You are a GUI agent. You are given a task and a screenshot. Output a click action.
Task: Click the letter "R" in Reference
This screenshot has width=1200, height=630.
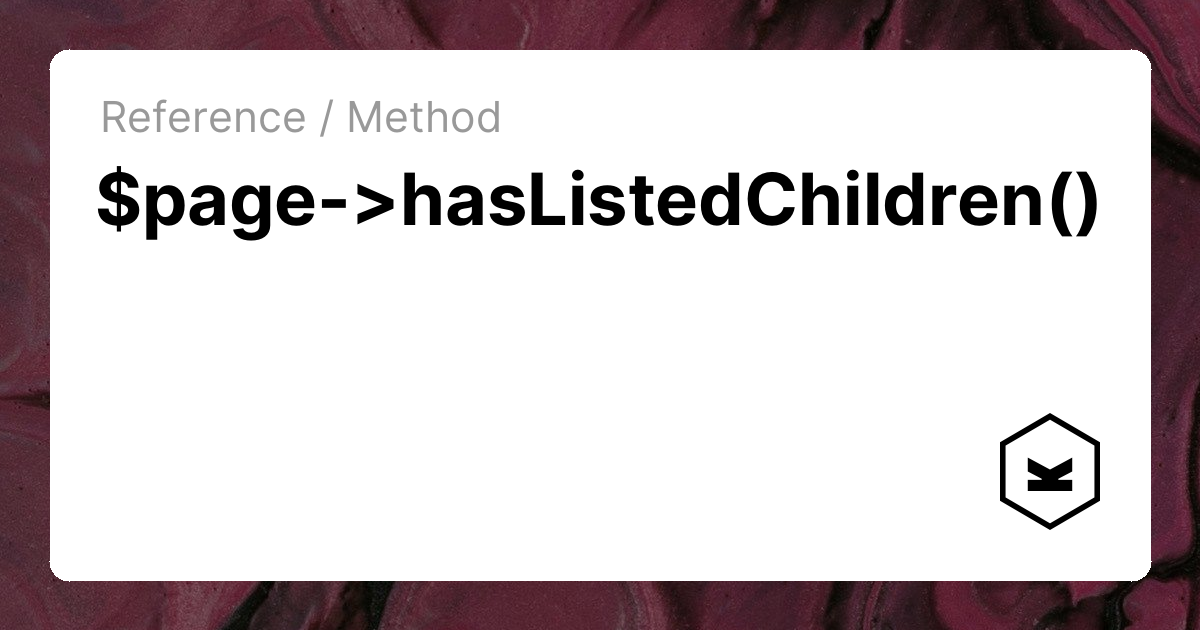coord(114,118)
